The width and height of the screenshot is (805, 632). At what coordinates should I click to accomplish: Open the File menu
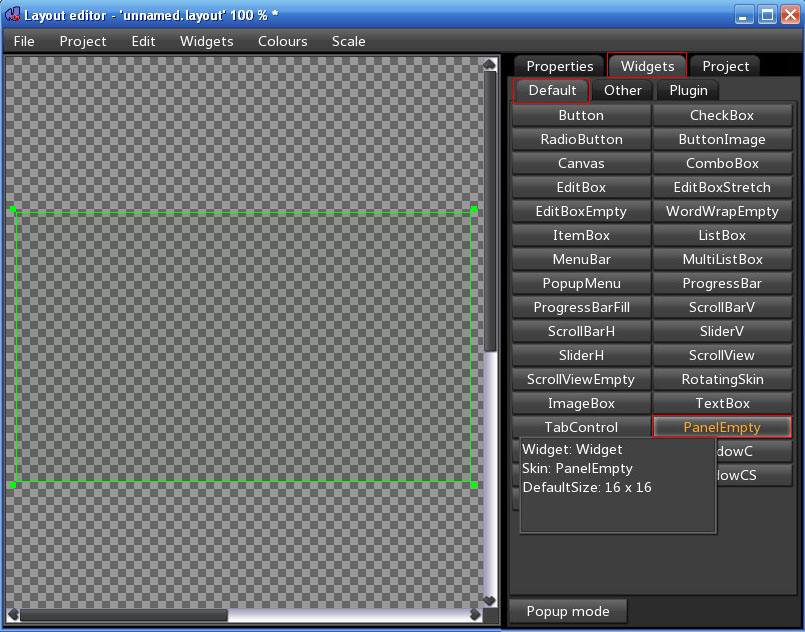24,41
